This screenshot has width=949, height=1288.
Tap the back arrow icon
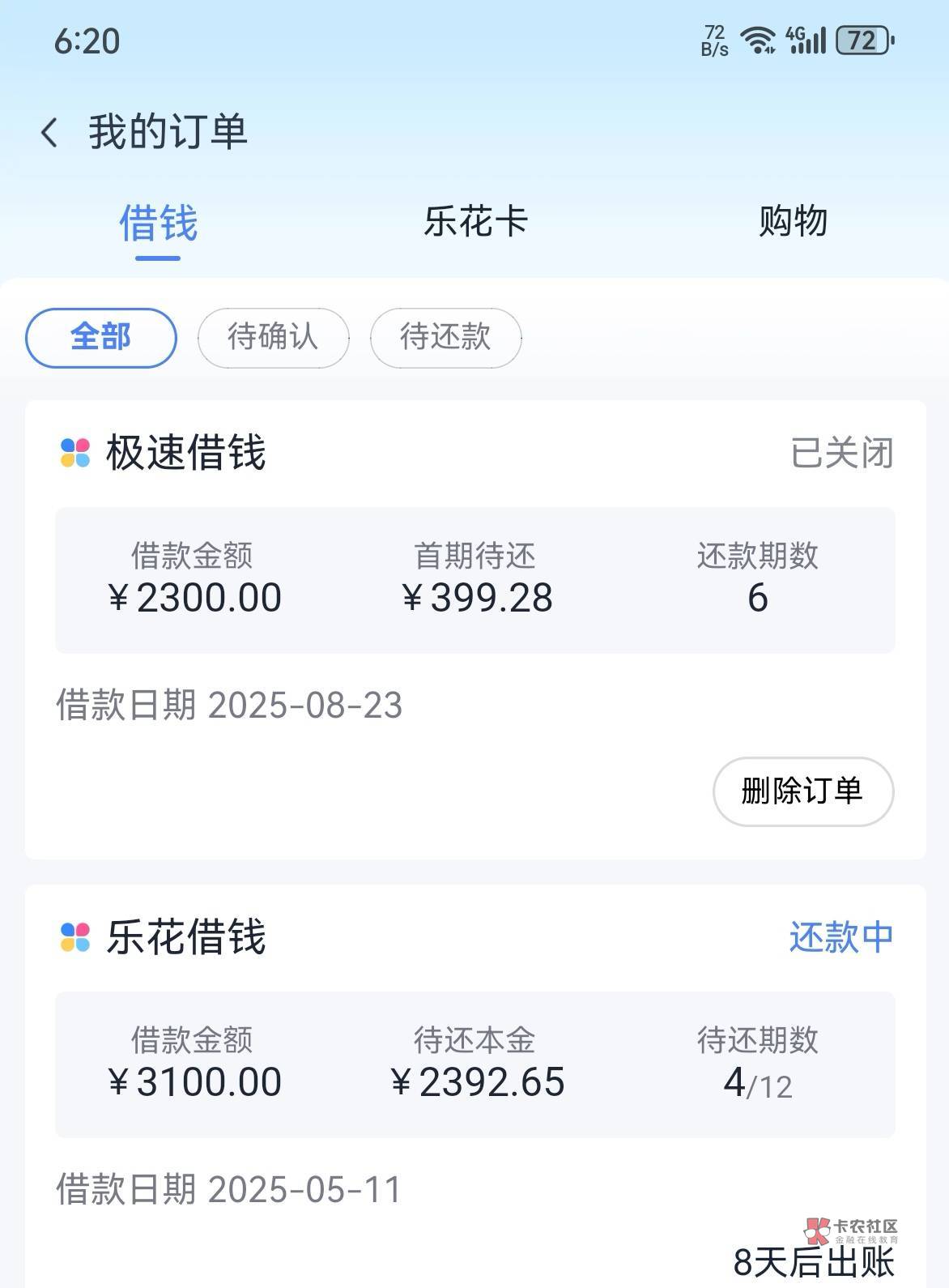pos(49,132)
